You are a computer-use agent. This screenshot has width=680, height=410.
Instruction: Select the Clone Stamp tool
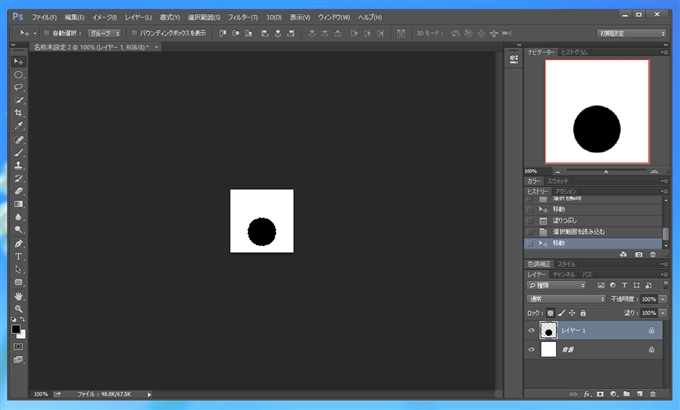click(18, 165)
